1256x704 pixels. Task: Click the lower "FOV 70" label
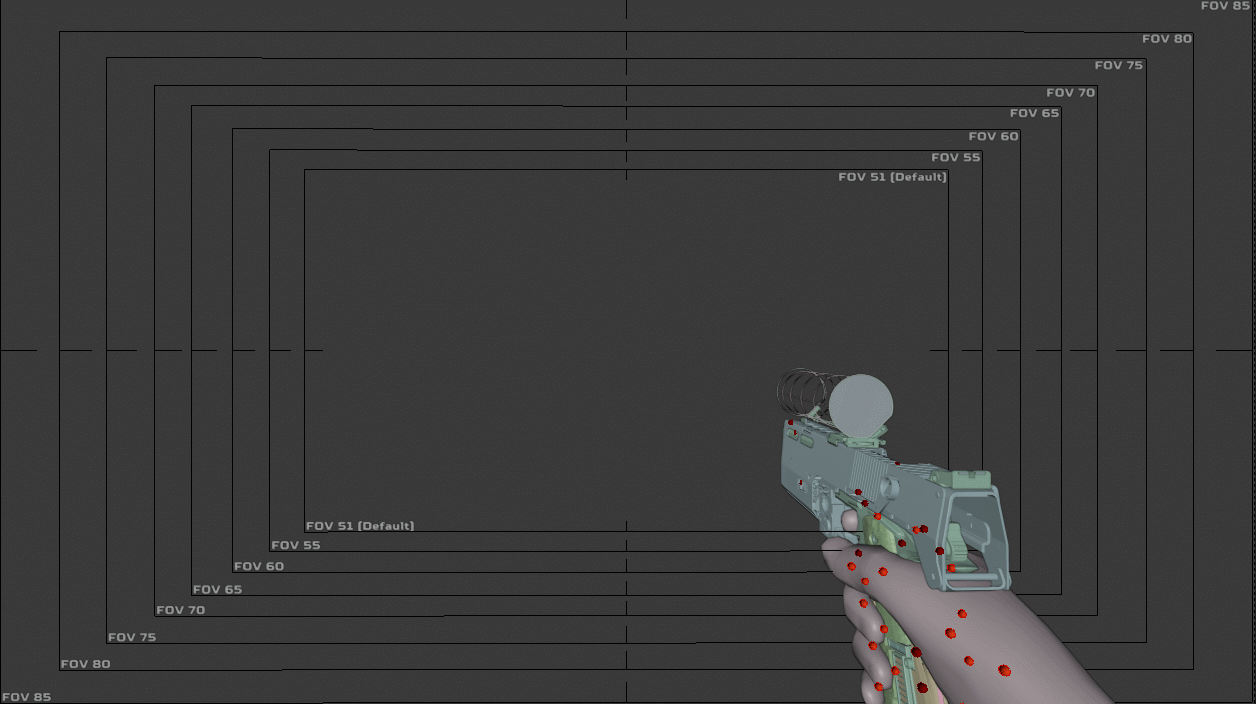coord(181,610)
